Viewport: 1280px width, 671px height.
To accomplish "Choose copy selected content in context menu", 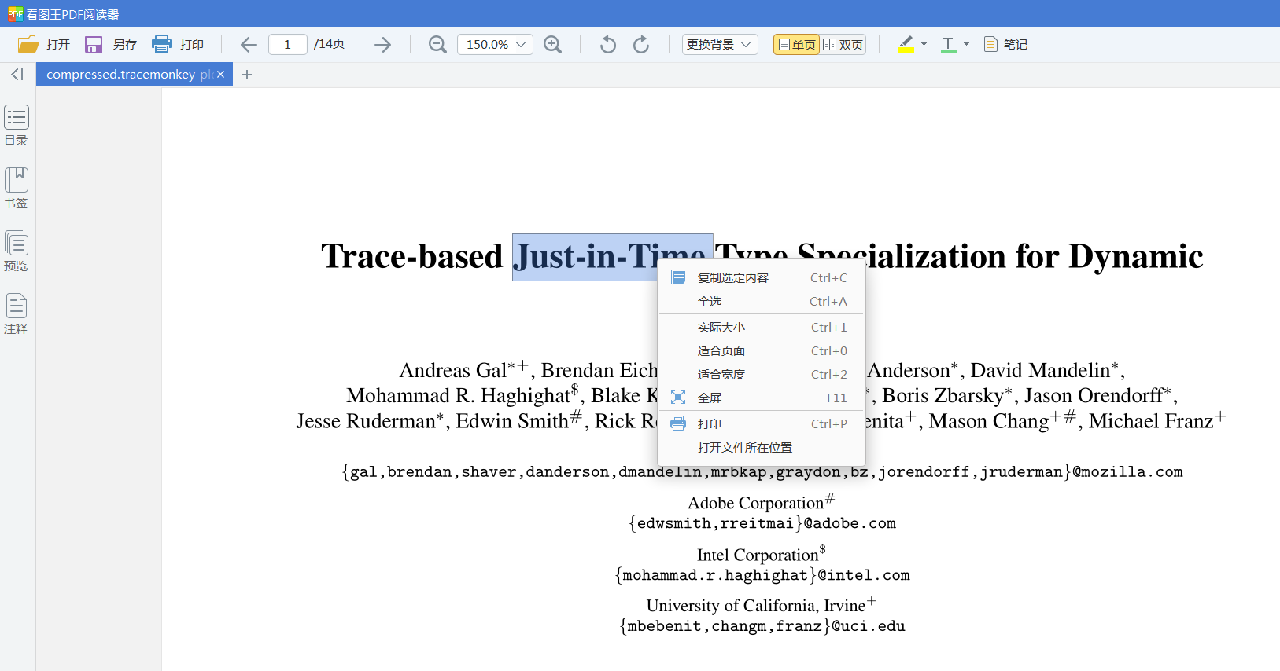I will tap(733, 278).
